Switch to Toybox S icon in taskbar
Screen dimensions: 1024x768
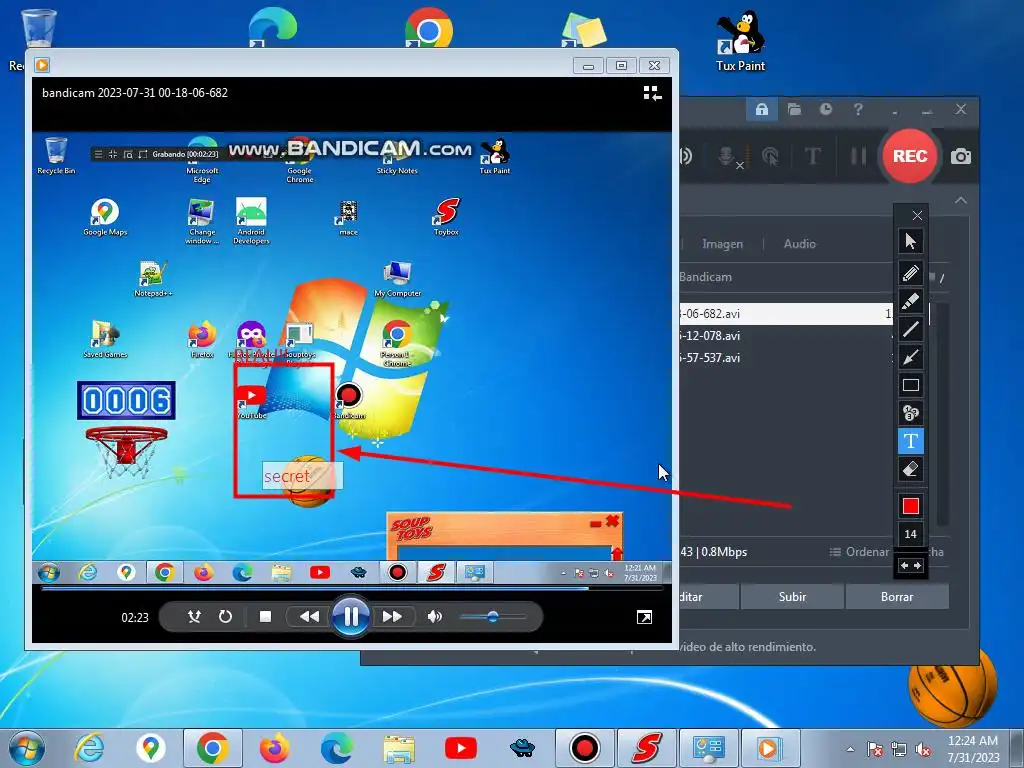[x=647, y=748]
